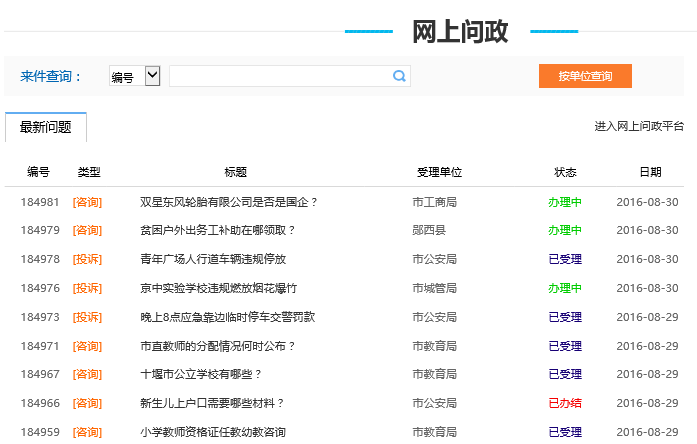
Task: Open complaint 京中实验学校违规燃放烟花爆竹
Action: point(218,288)
